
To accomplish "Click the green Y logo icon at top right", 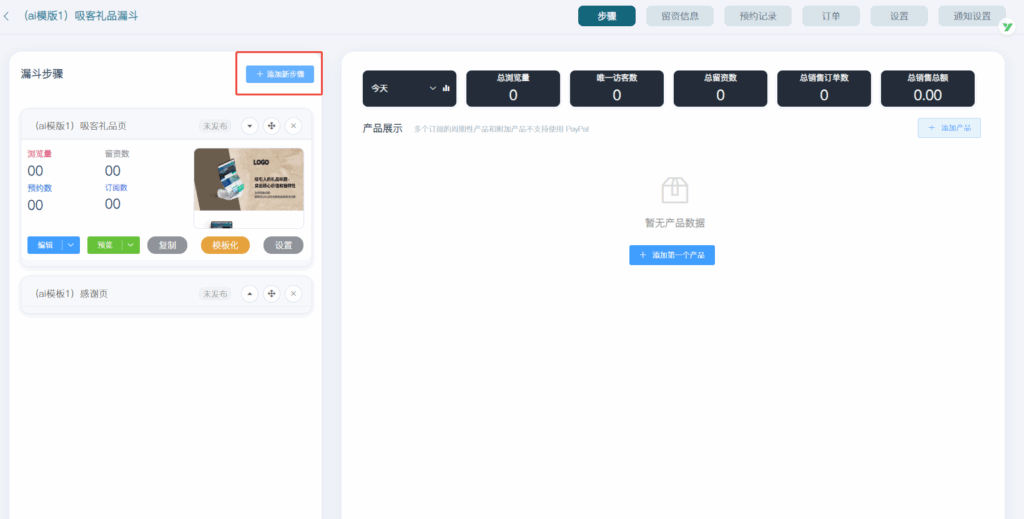I will [1007, 27].
